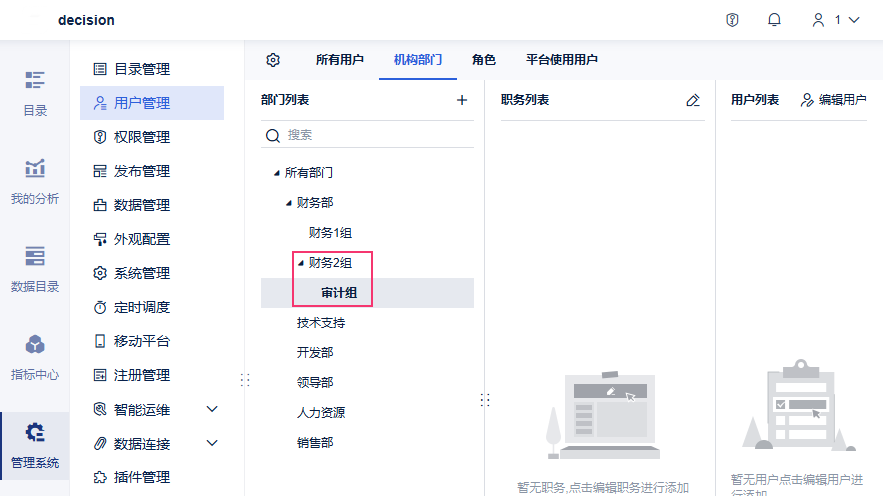The width and height of the screenshot is (883, 496).
Task: Click the 插件管理 menu label
Action: (x=142, y=477)
